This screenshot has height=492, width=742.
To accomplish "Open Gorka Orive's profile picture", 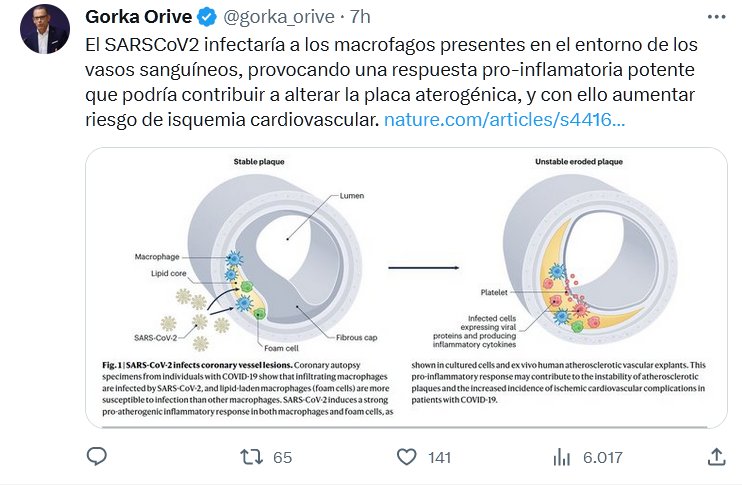I will tap(44, 28).
